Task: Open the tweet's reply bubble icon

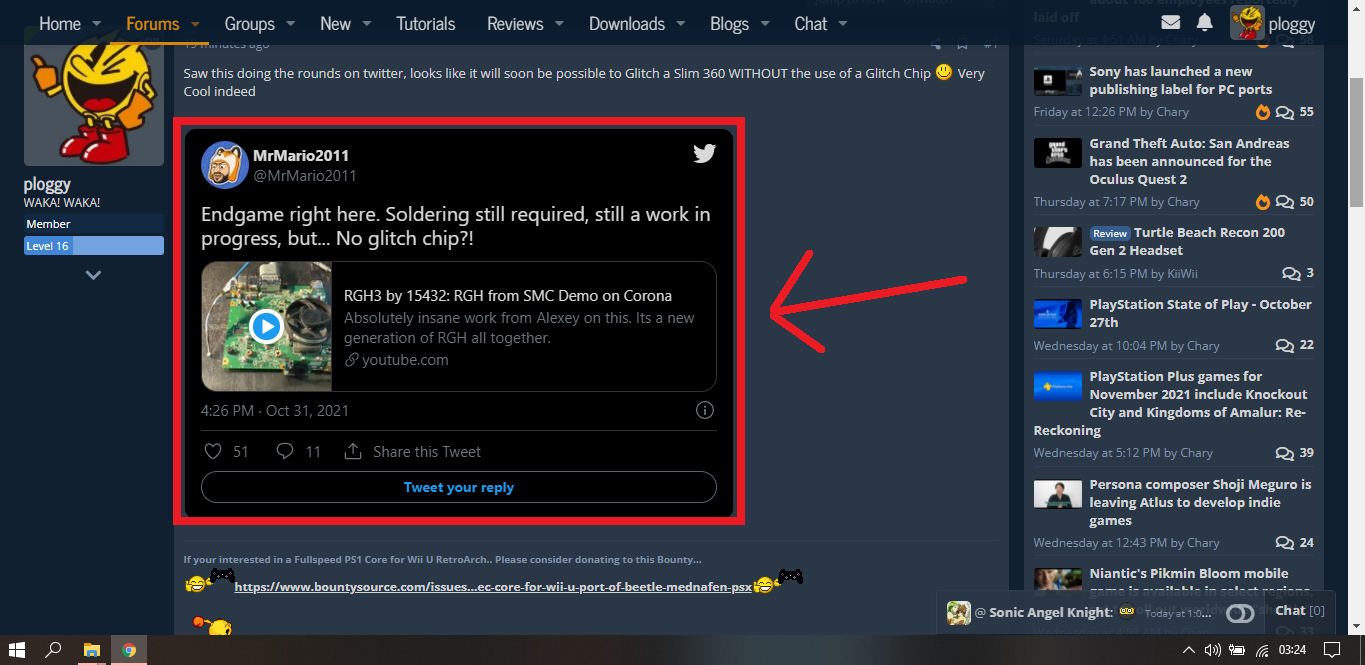Action: [285, 451]
